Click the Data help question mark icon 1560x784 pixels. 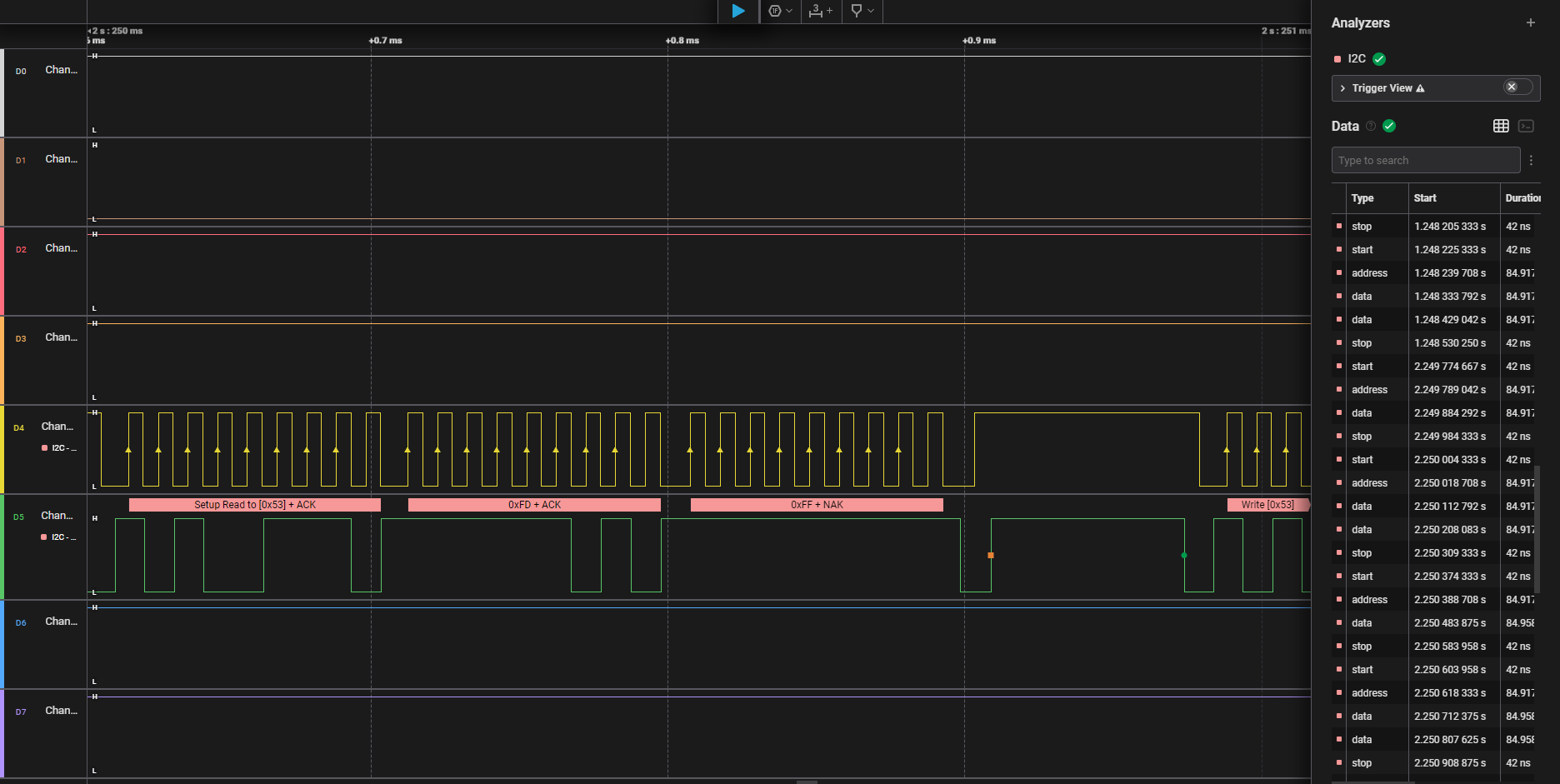[x=1371, y=126]
